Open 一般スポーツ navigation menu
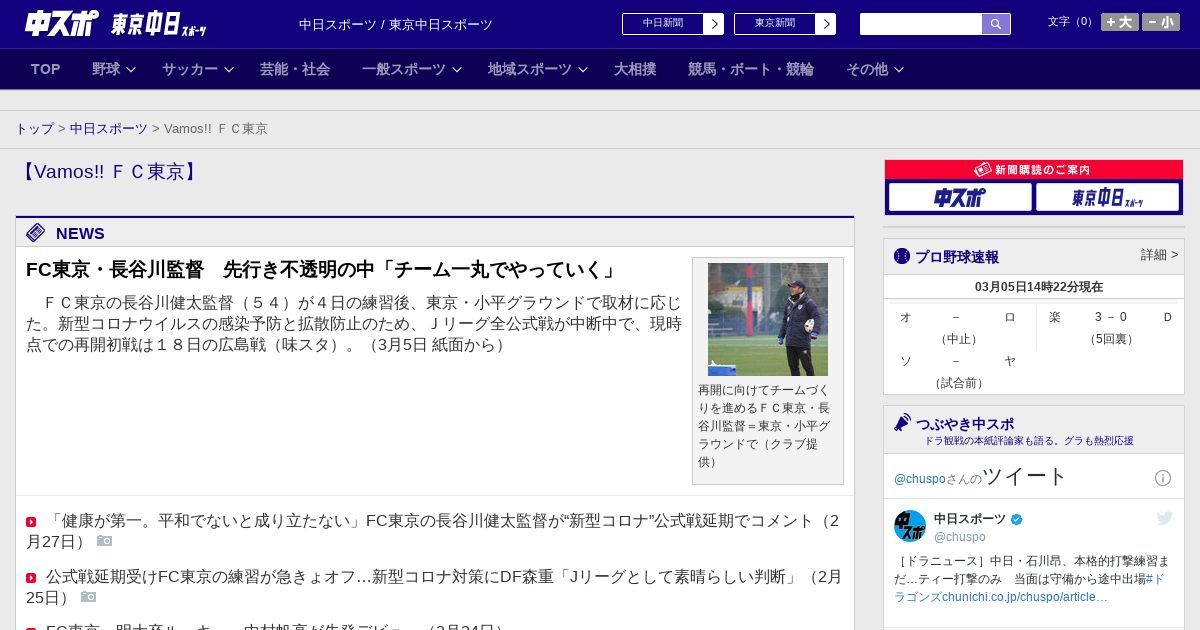This screenshot has height=630, width=1200. 404,69
